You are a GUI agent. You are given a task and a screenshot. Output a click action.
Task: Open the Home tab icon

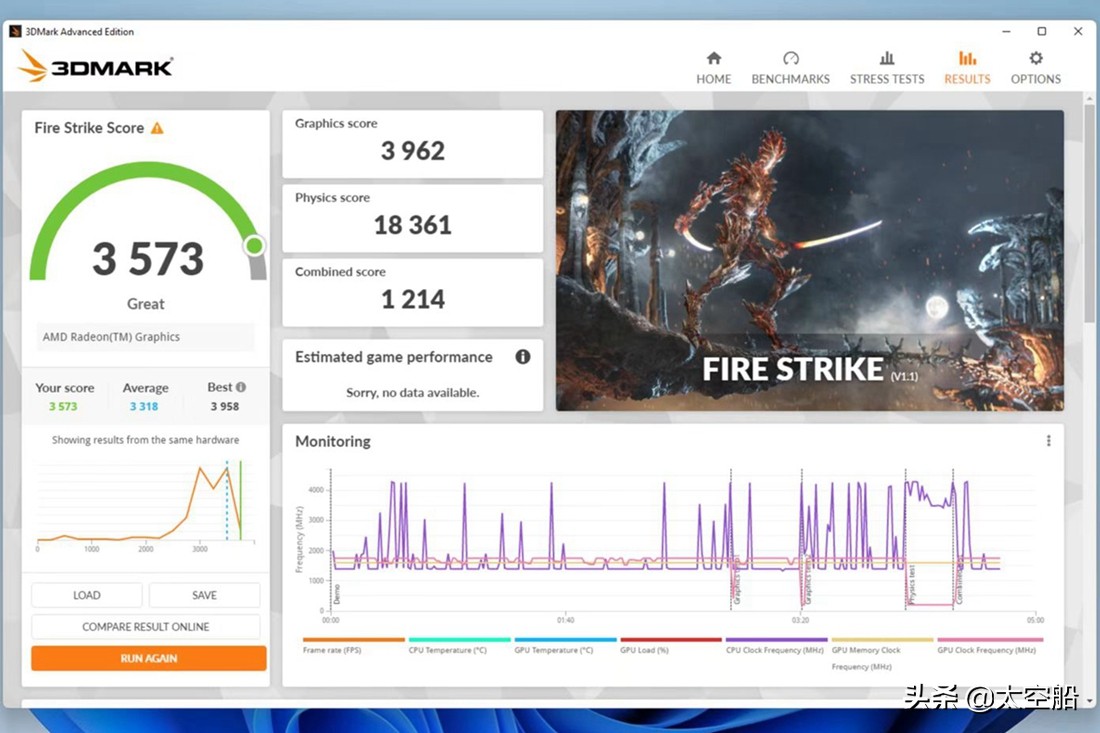(x=713, y=59)
